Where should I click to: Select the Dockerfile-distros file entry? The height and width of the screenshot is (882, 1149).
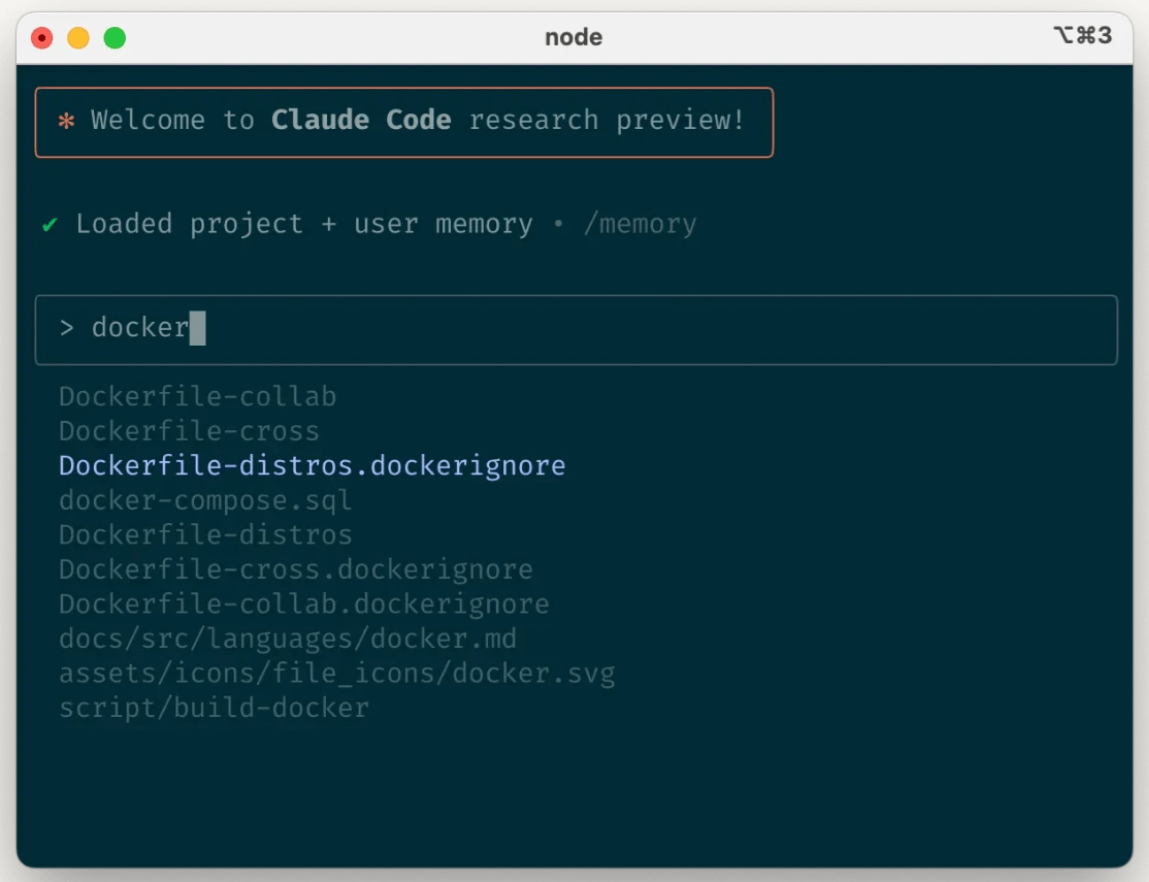207,535
